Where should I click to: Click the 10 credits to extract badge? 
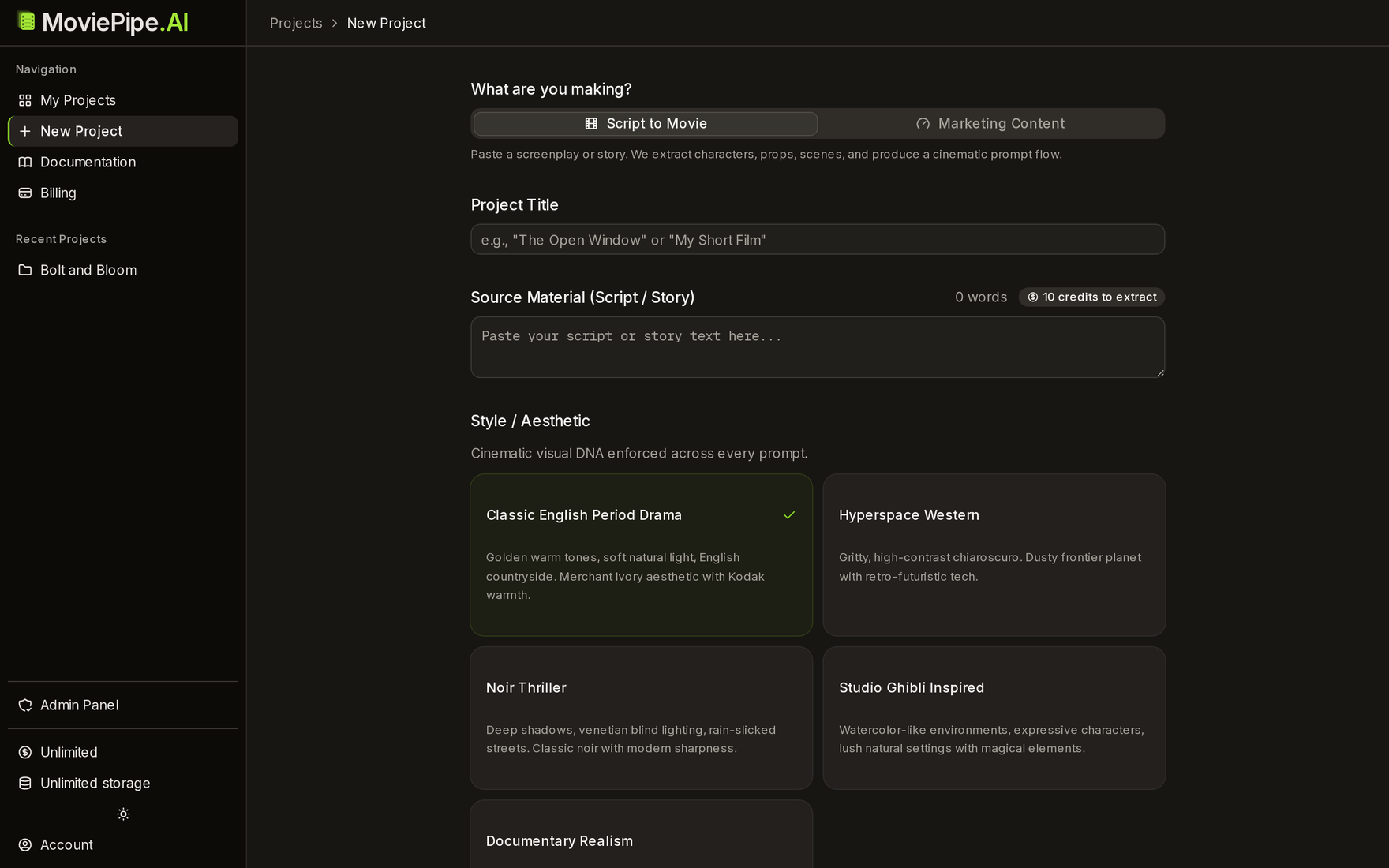point(1091,297)
